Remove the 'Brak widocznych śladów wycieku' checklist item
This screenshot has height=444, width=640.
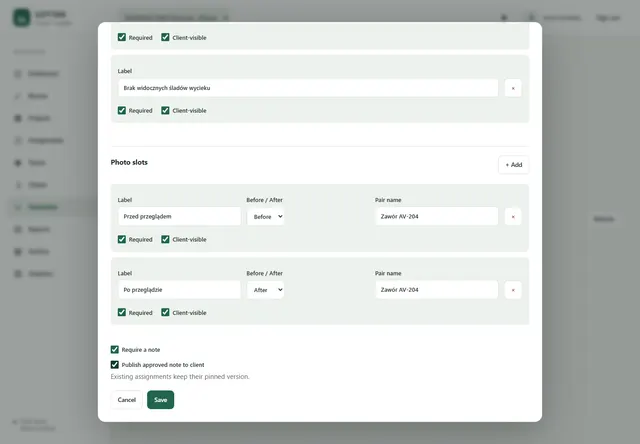513,88
